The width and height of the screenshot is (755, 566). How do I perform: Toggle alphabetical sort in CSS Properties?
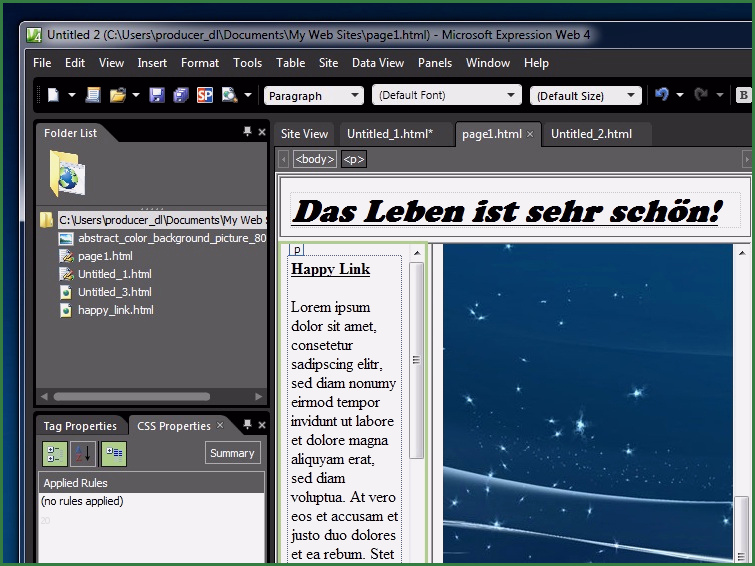(x=83, y=453)
